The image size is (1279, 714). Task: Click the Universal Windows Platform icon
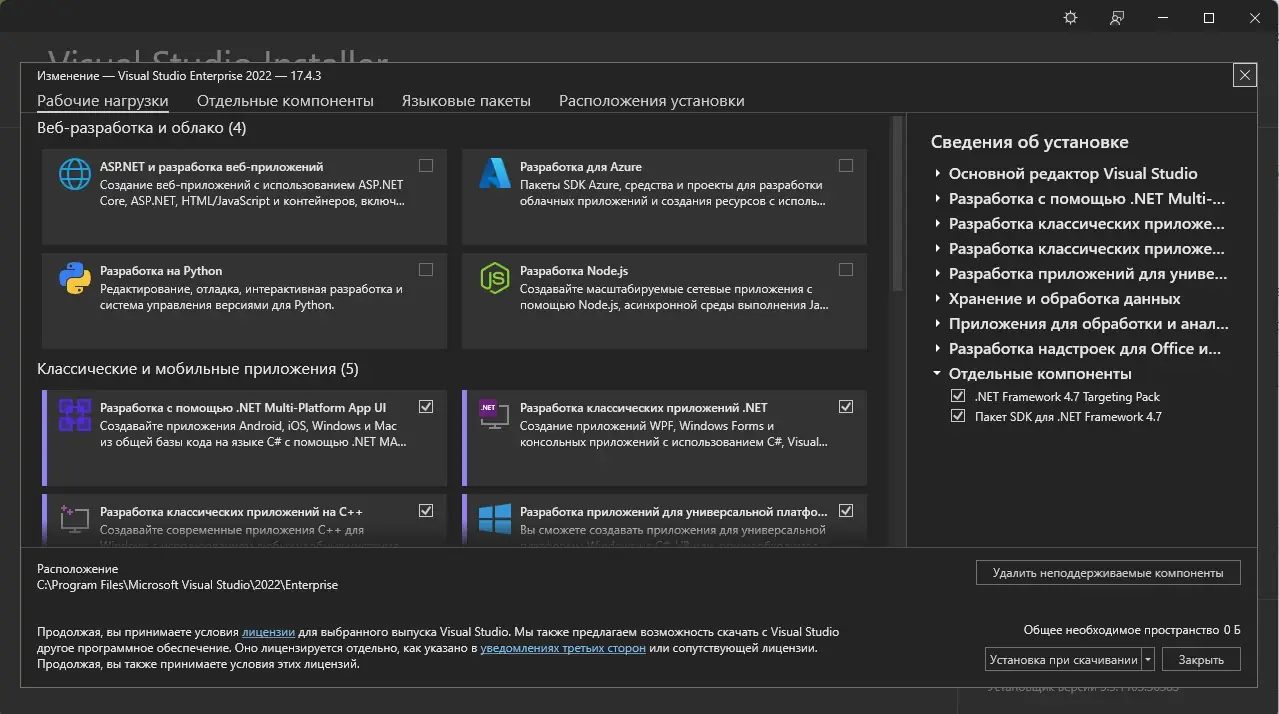[495, 518]
